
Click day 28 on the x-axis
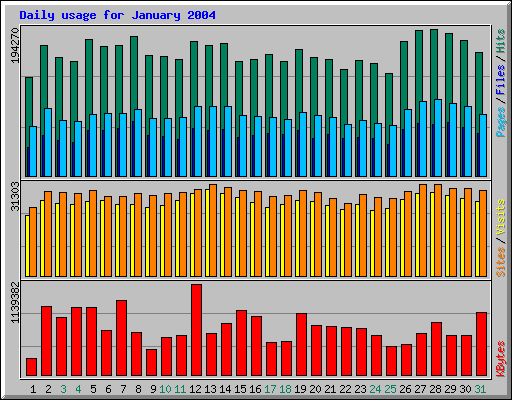pos(435,389)
